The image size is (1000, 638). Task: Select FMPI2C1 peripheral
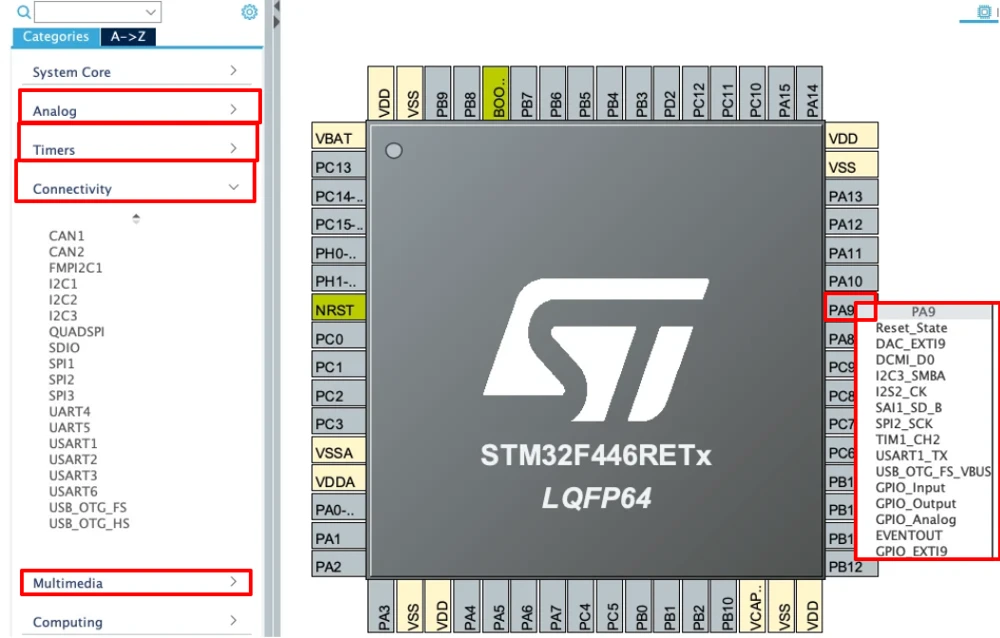click(x=75, y=268)
